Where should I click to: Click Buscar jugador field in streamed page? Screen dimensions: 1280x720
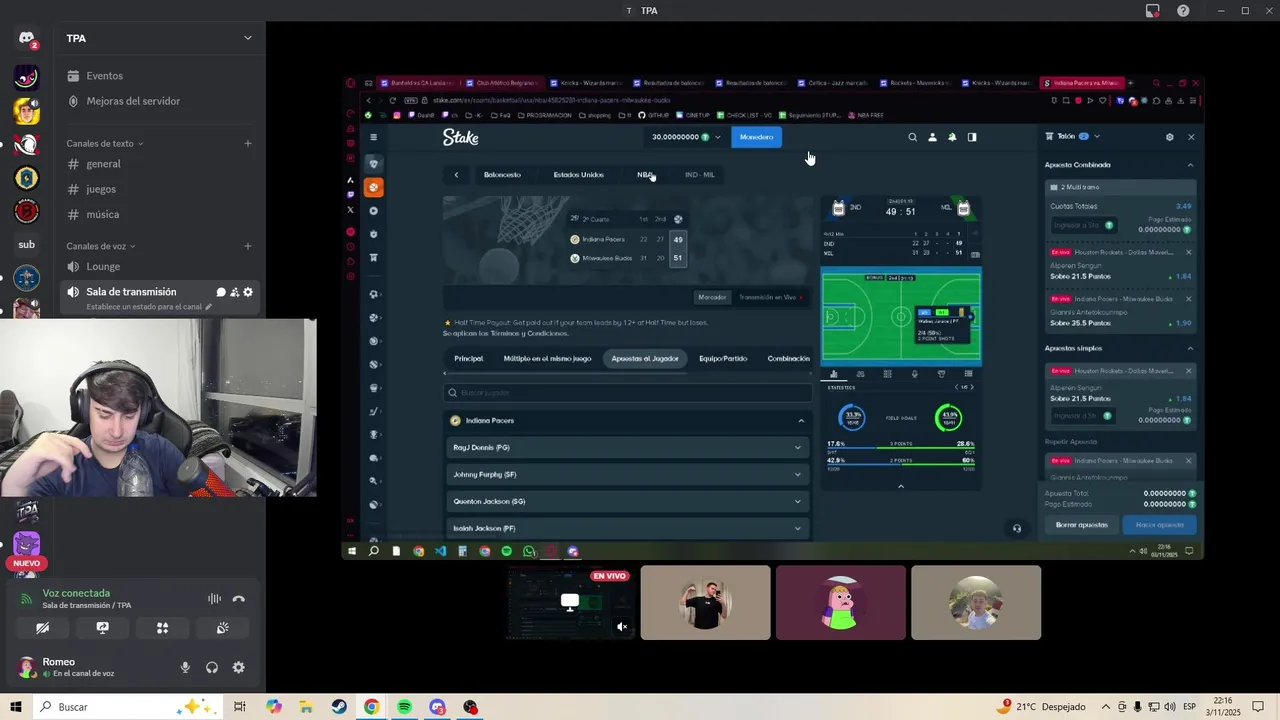click(627, 393)
